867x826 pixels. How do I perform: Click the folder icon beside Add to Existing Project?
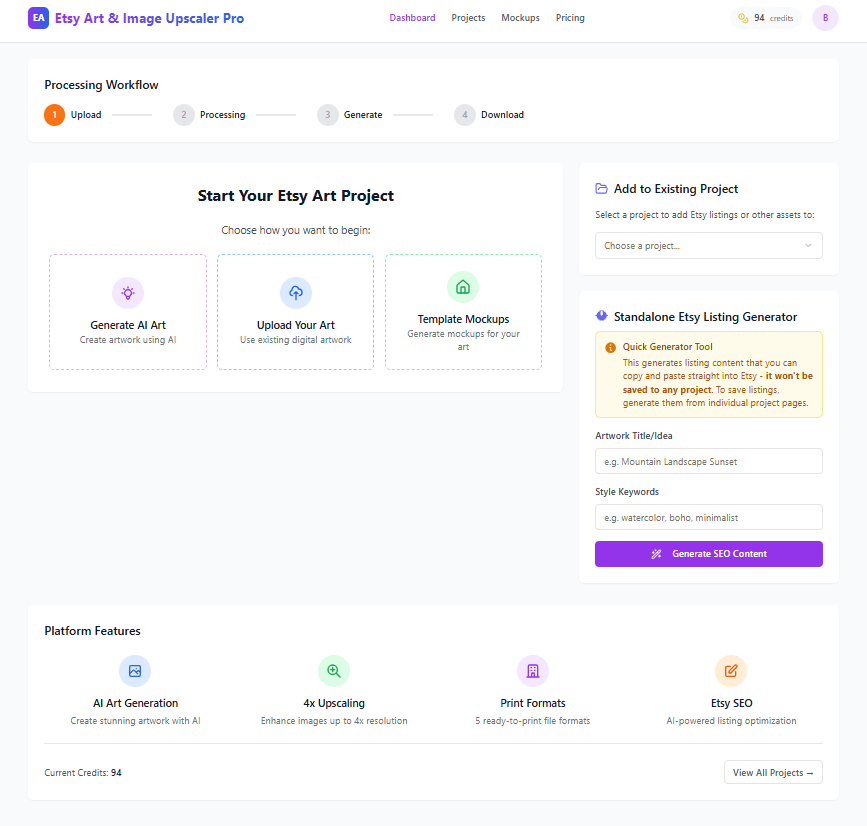pos(601,189)
